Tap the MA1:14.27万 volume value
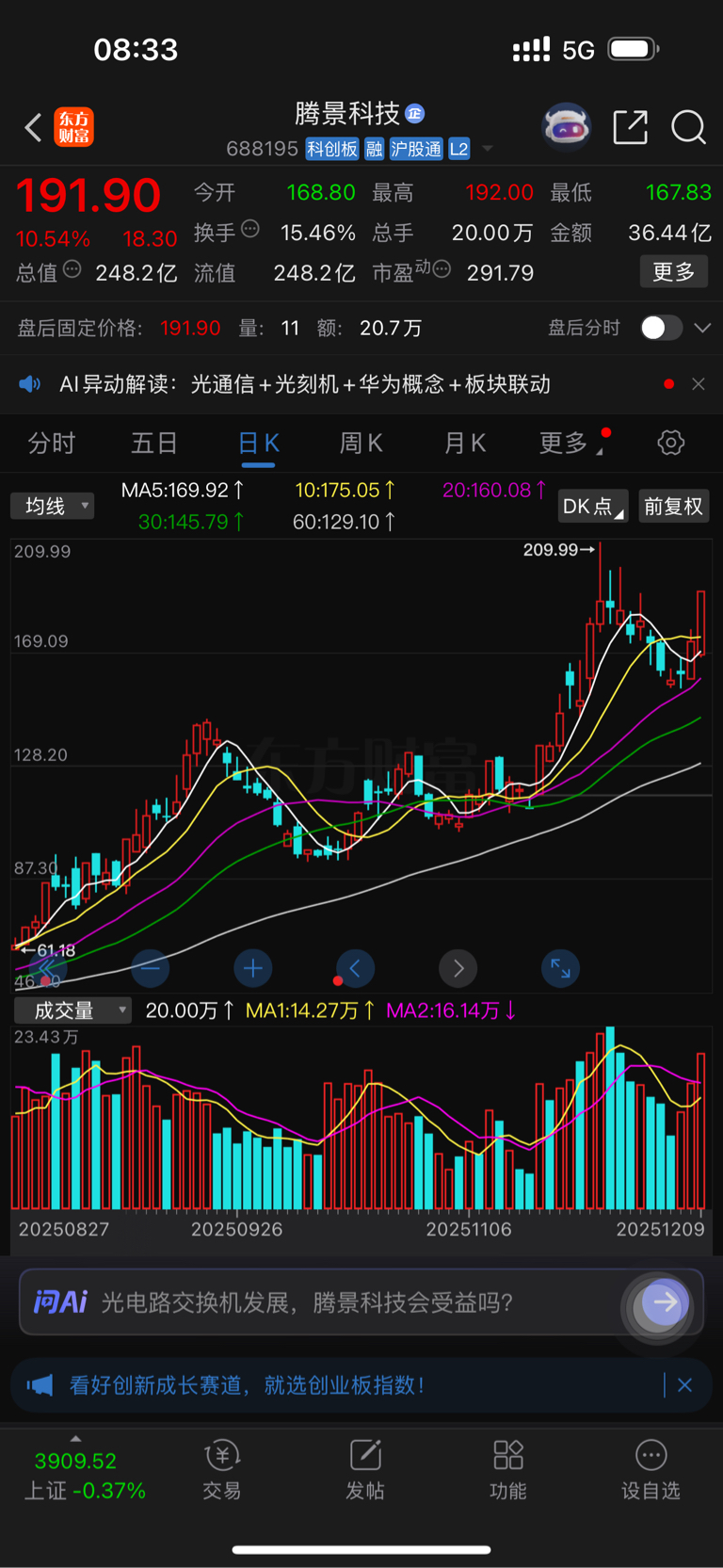The height and width of the screenshot is (1568, 723). 310,1010
